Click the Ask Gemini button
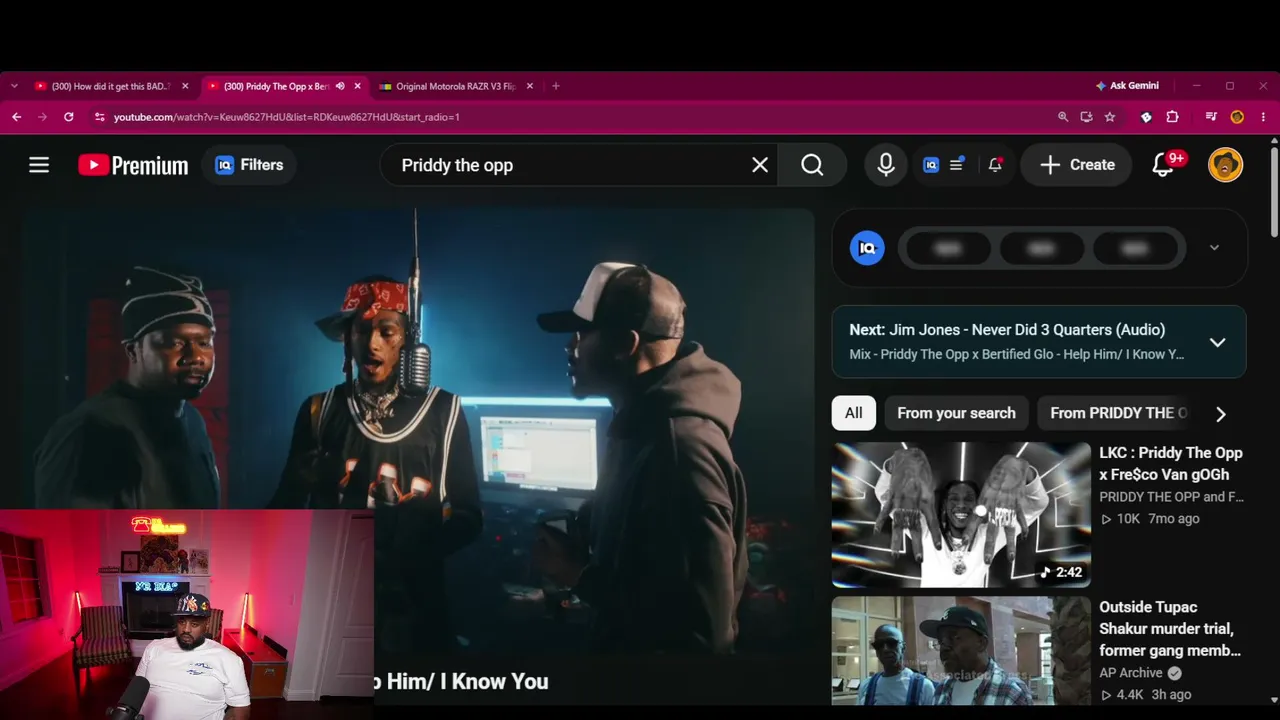Image resolution: width=1280 pixels, height=720 pixels. [x=1127, y=86]
